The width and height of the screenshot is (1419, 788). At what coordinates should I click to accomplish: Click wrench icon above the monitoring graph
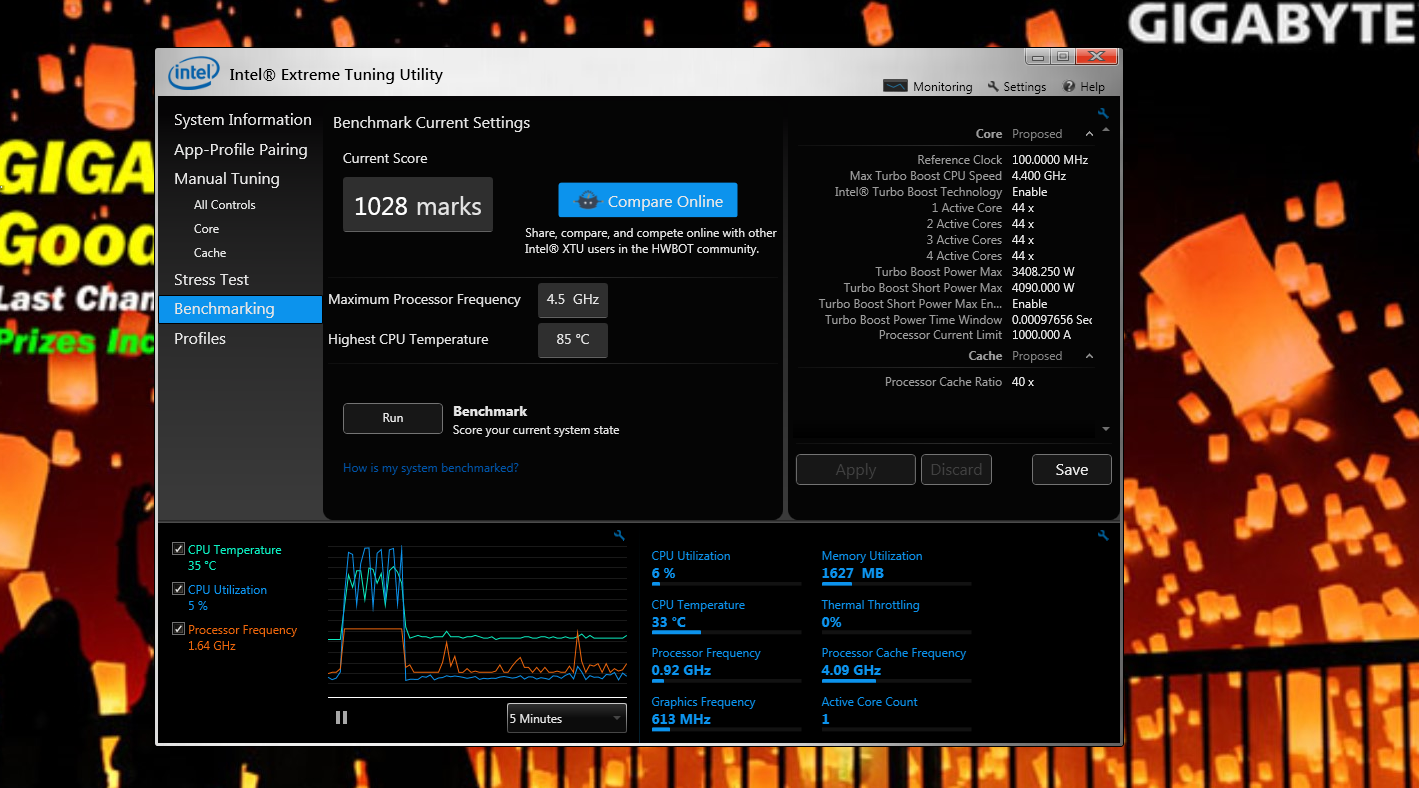(619, 536)
